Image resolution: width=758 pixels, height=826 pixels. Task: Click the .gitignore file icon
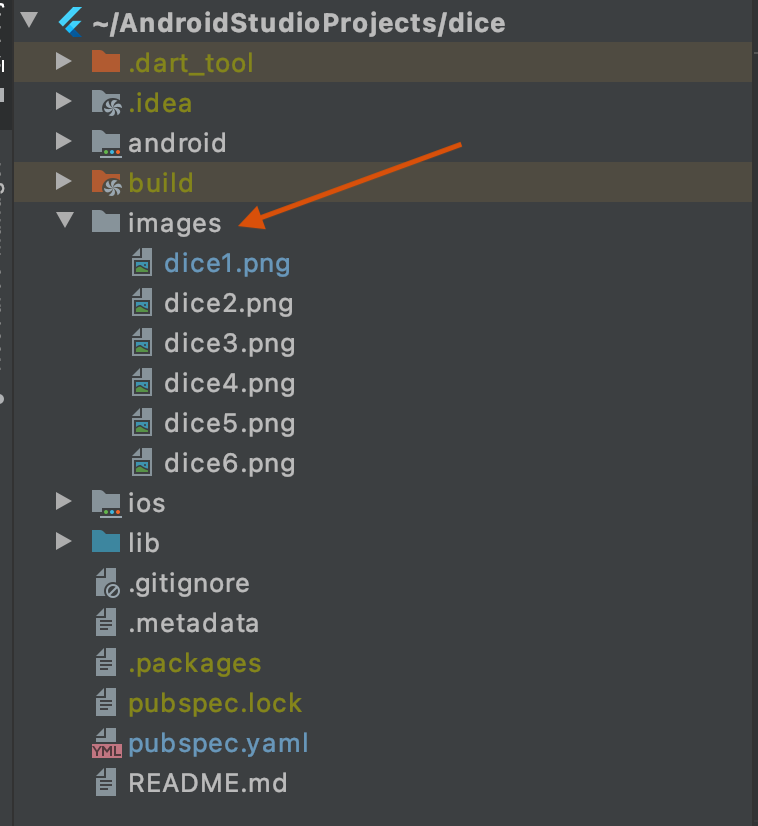point(105,583)
